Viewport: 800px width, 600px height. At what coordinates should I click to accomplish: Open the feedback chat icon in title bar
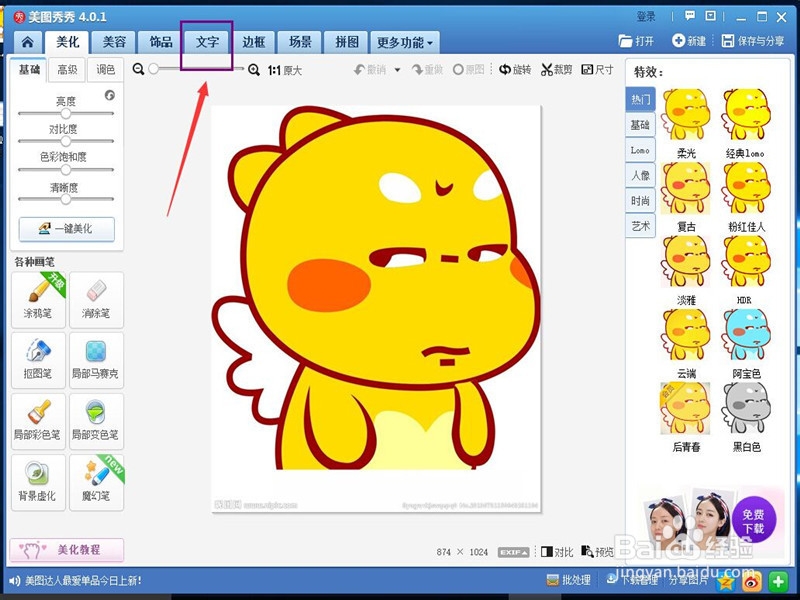690,16
